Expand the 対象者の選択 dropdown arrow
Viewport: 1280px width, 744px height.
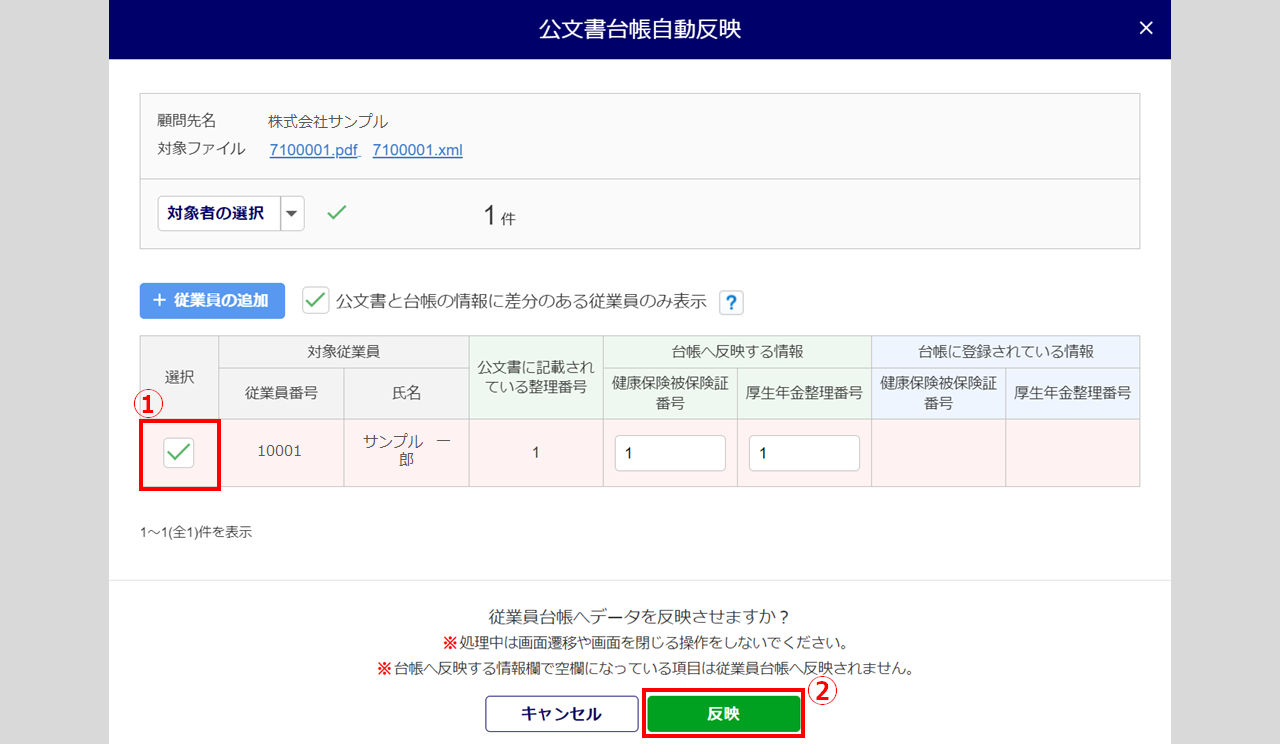click(x=292, y=213)
